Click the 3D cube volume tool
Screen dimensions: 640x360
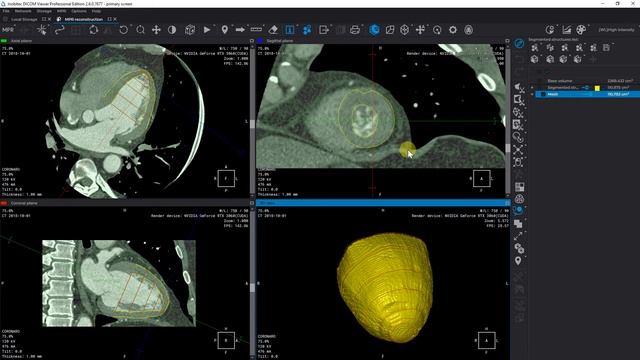point(190,30)
